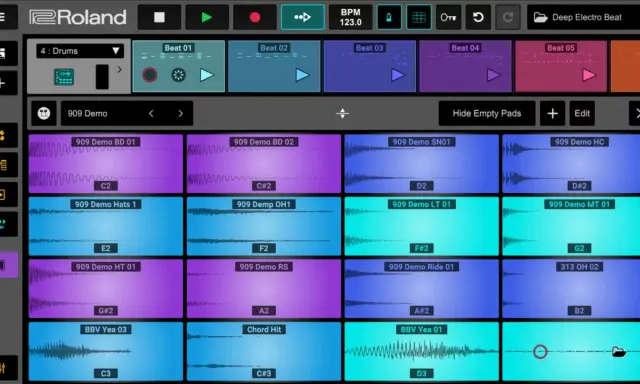Viewport: 640px width, 384px height.
Task: Trigger the 909 Demo HT 01 pad
Action: 106,289
